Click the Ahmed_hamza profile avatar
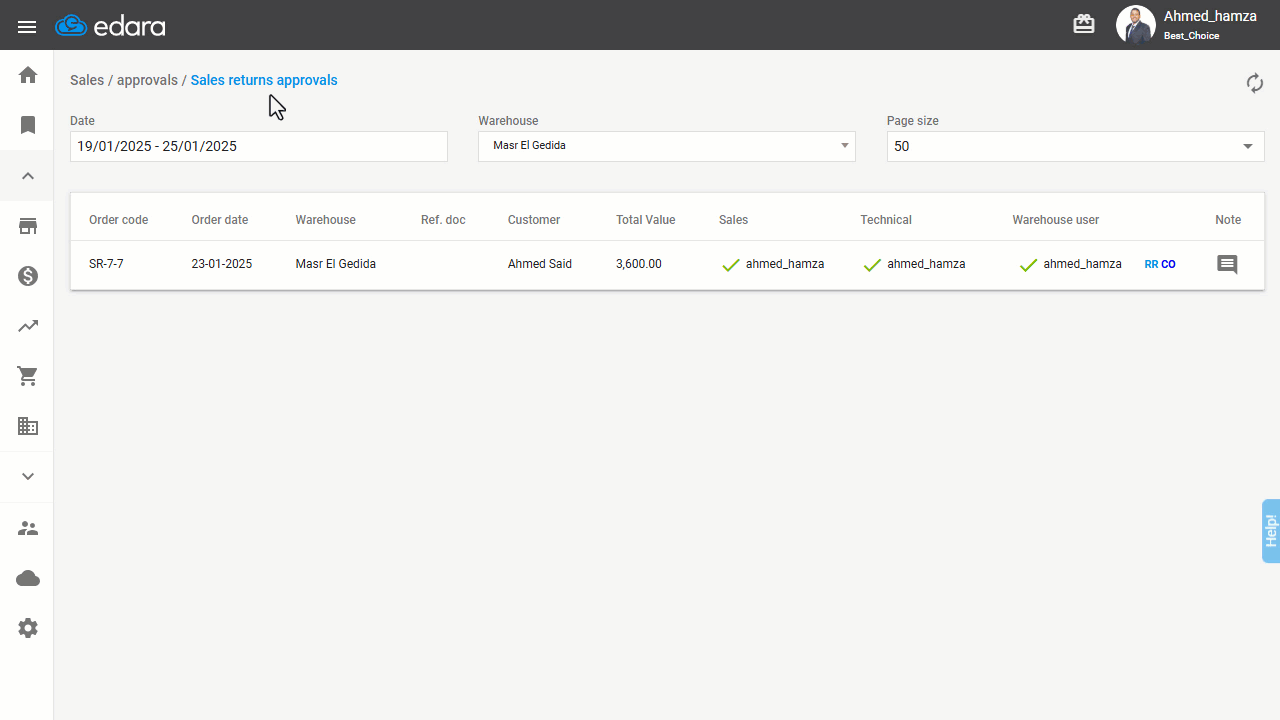The height and width of the screenshot is (720, 1280). point(1136,25)
